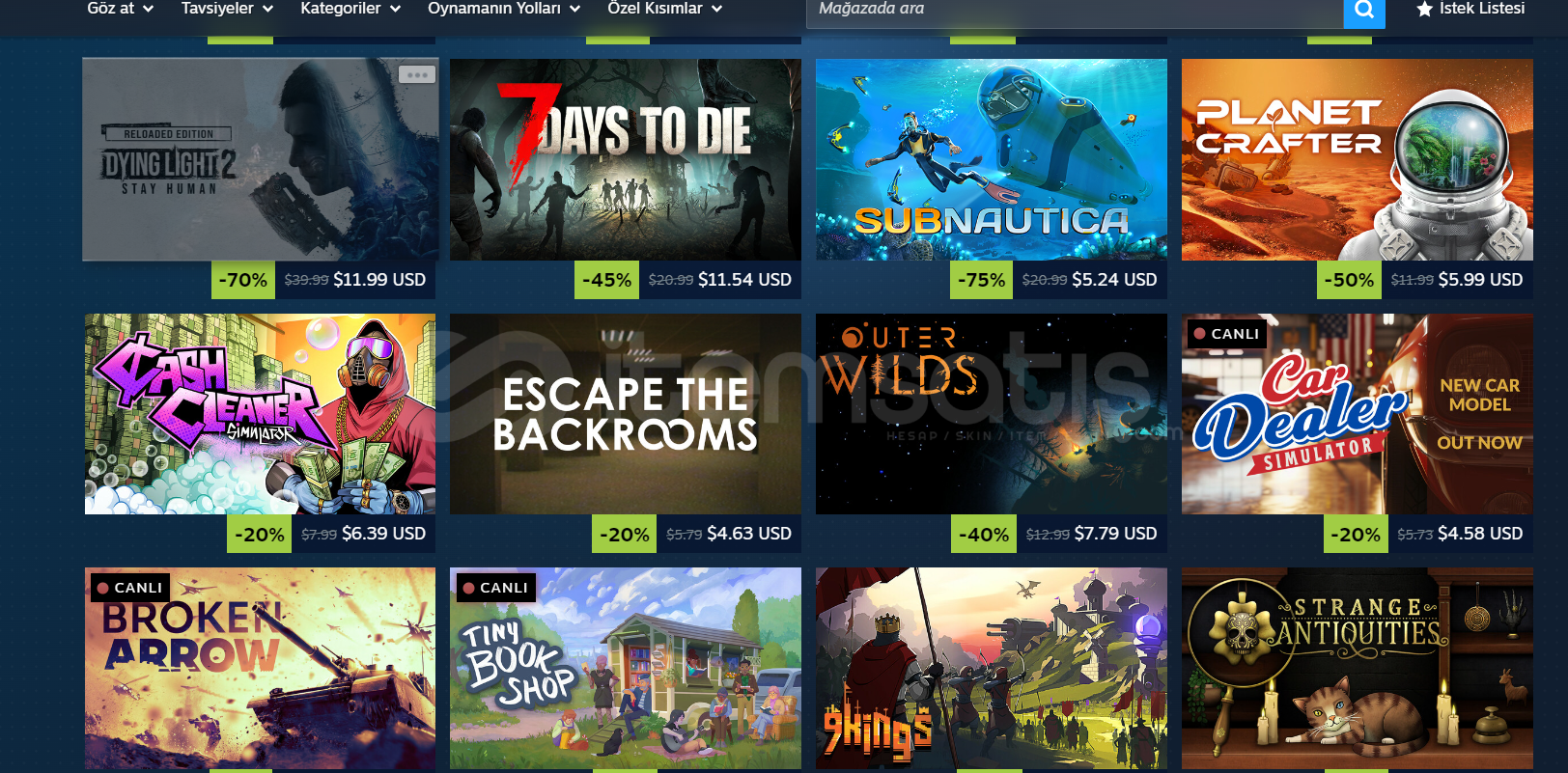Image resolution: width=1568 pixels, height=773 pixels.
Task: Open the 9 Kings game capsule
Action: 992,668
